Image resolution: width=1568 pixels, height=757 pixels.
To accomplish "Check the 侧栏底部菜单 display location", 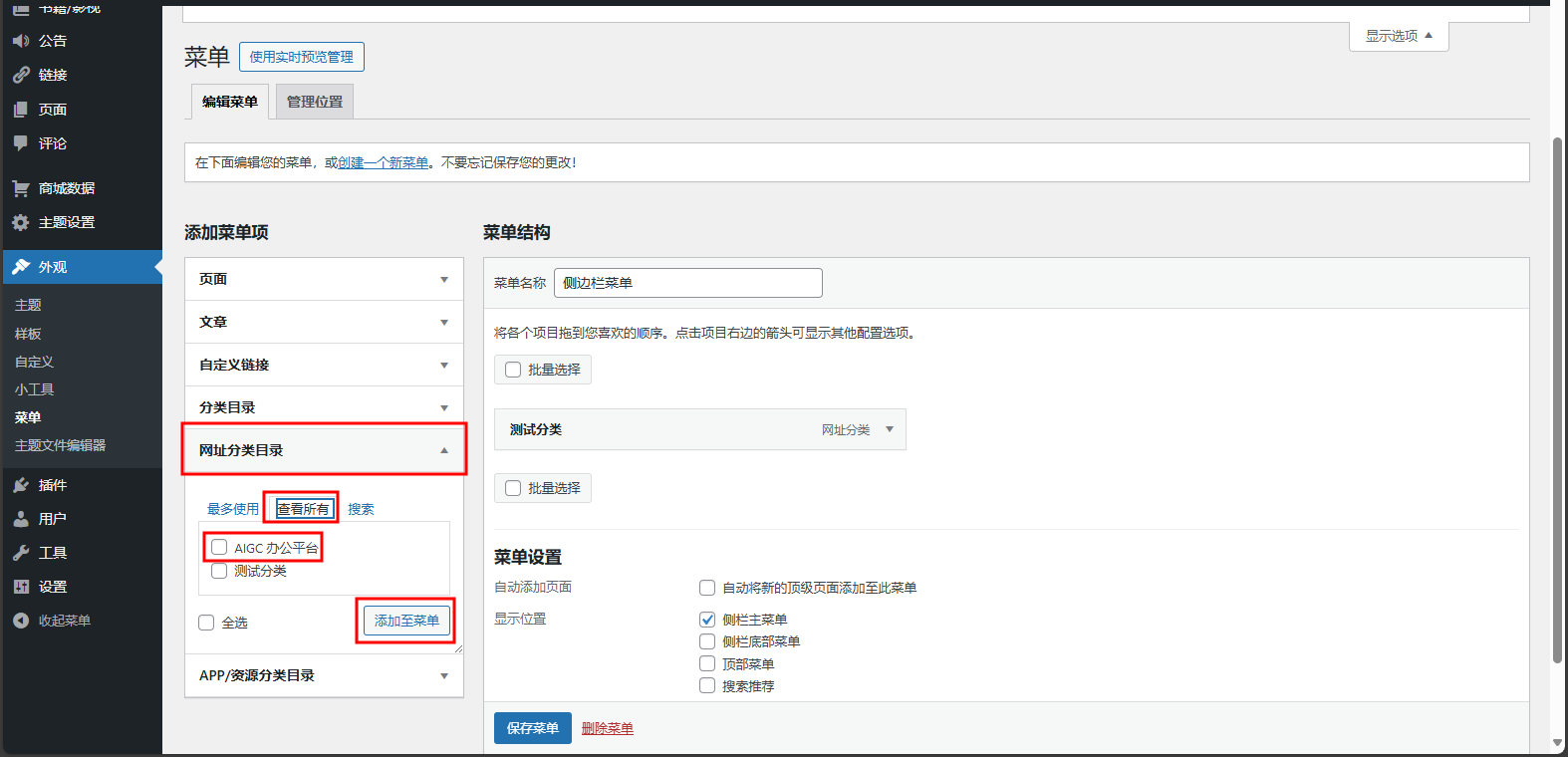I will [x=707, y=641].
